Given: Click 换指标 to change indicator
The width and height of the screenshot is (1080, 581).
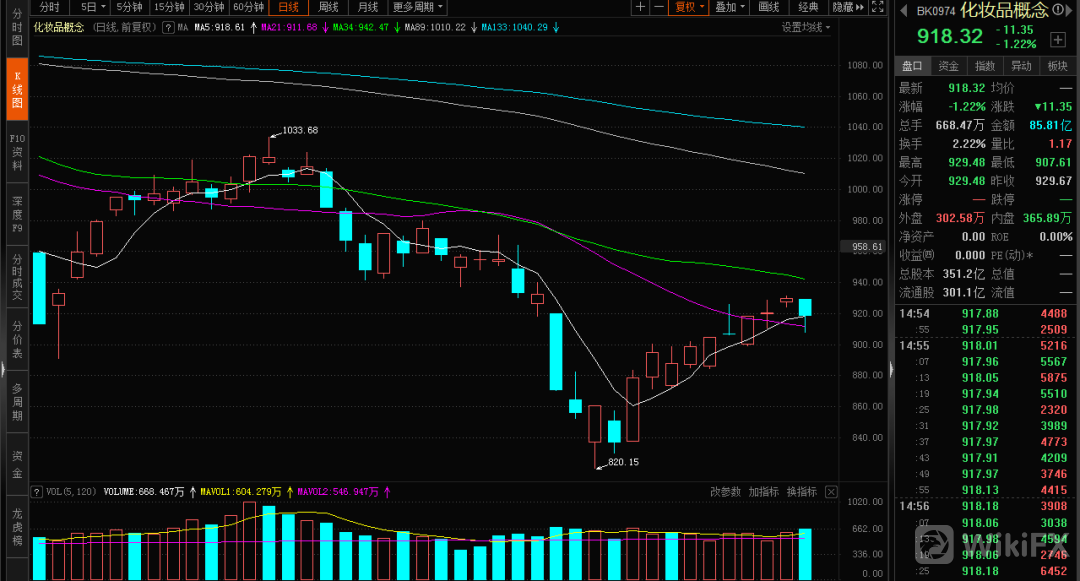Looking at the screenshot, I should click(801, 492).
